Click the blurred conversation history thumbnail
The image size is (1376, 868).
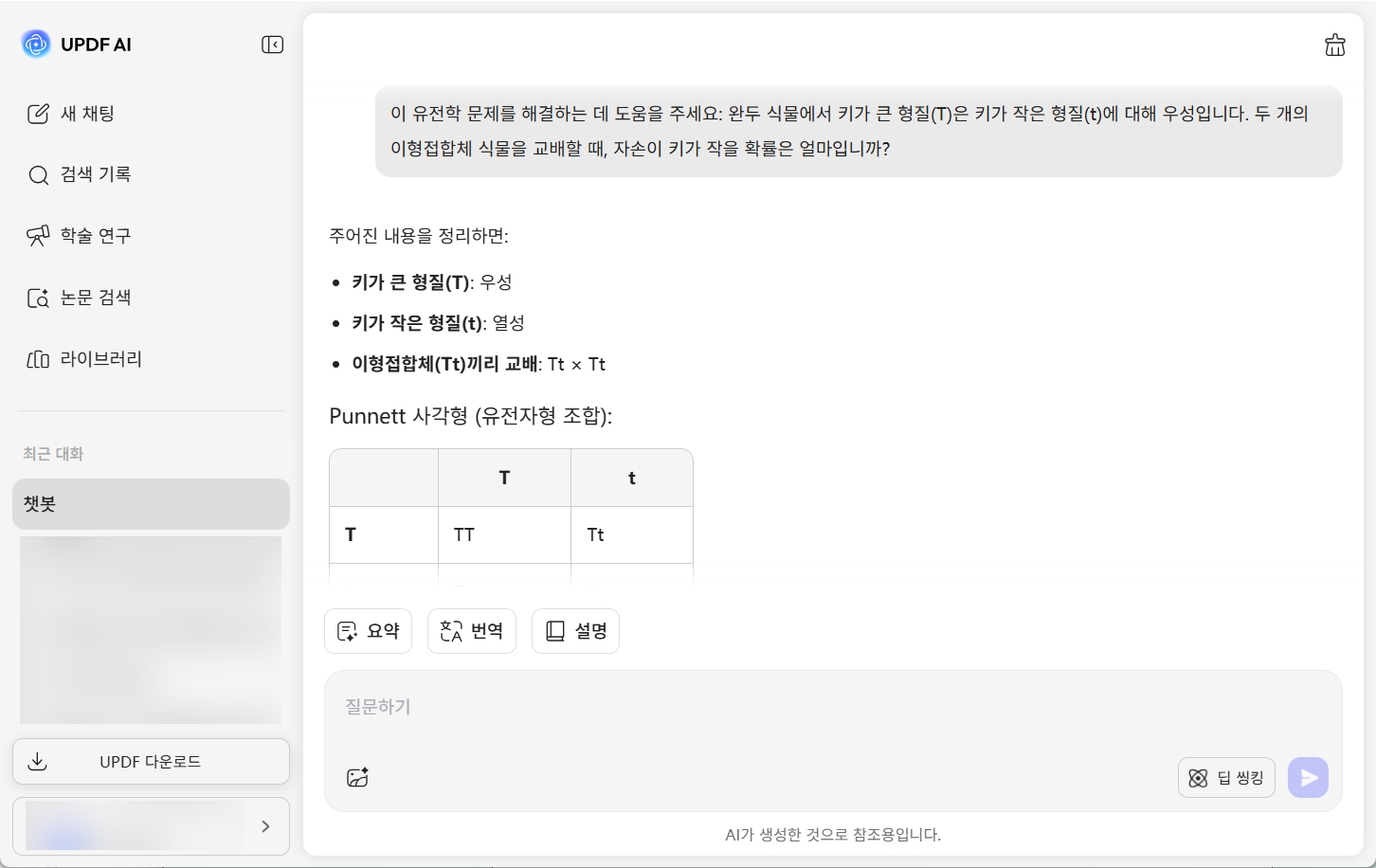[151, 630]
